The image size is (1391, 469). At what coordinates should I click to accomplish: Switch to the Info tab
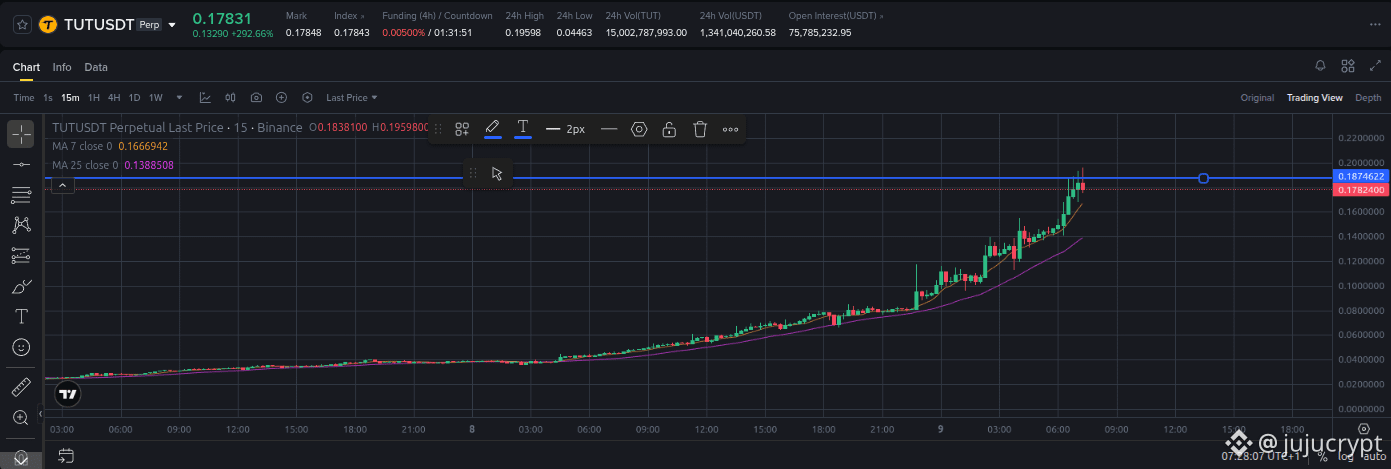pos(62,67)
